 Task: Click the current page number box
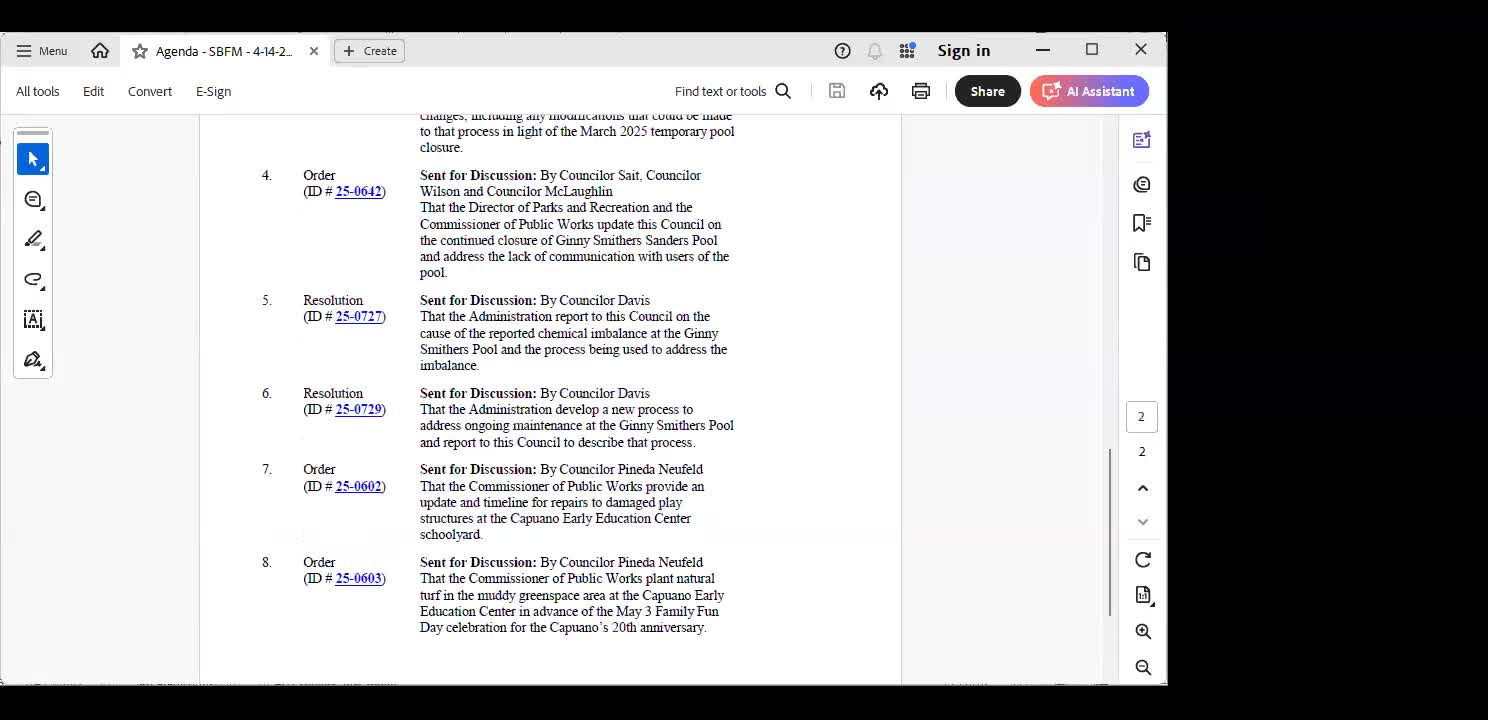point(1141,417)
